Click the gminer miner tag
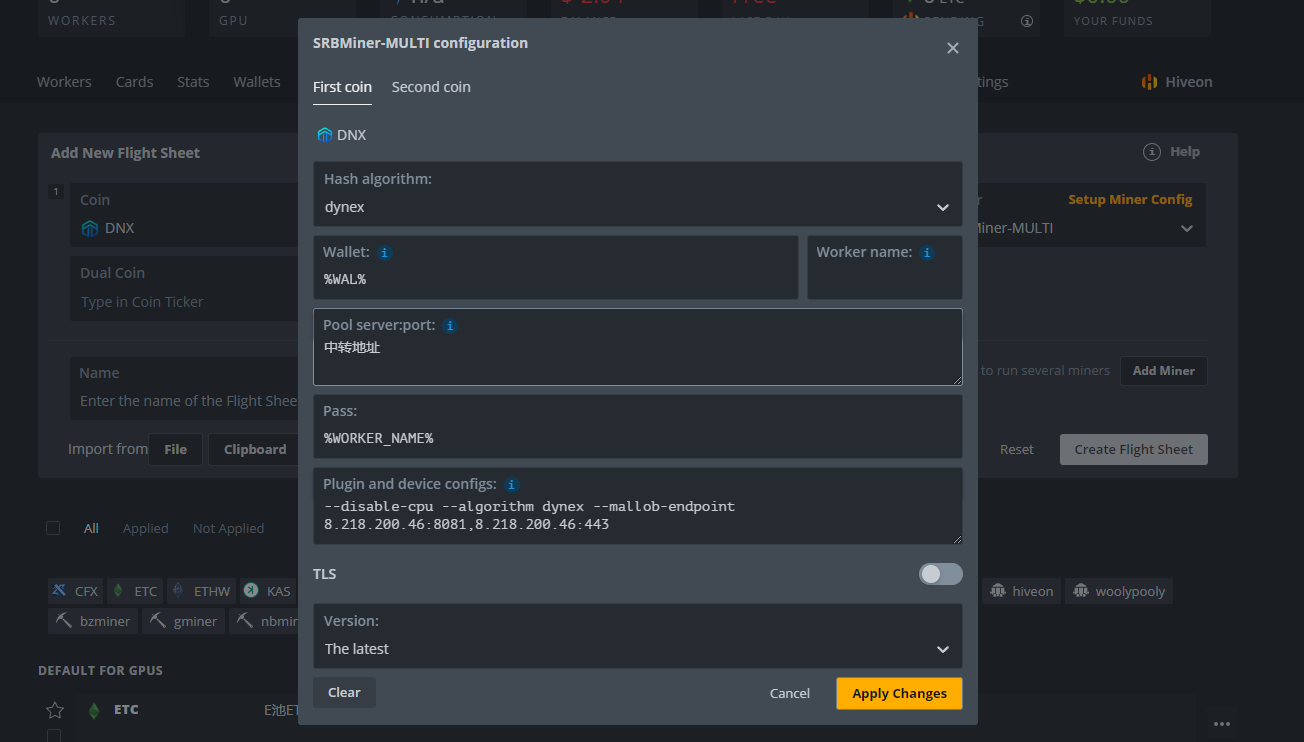This screenshot has width=1304, height=742. (184, 621)
